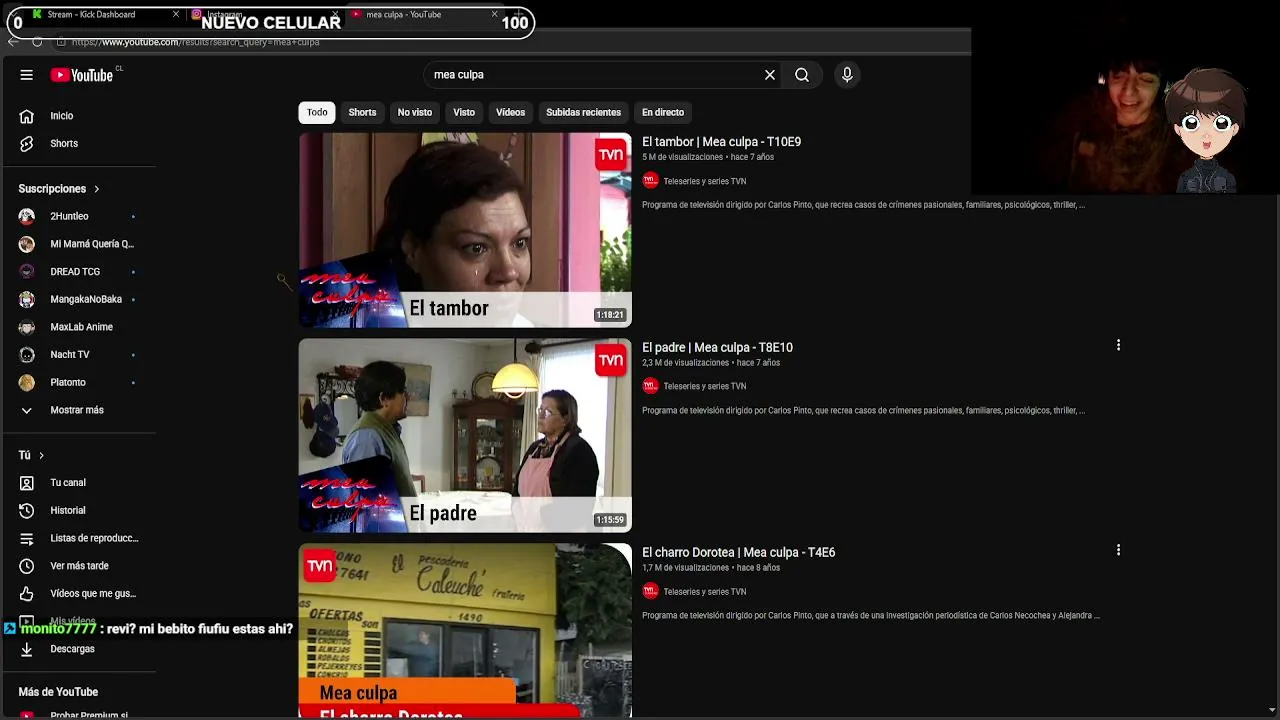1280x720 pixels.
Task: Open Teleseries y series TVN under El padre
Action: pos(705,386)
